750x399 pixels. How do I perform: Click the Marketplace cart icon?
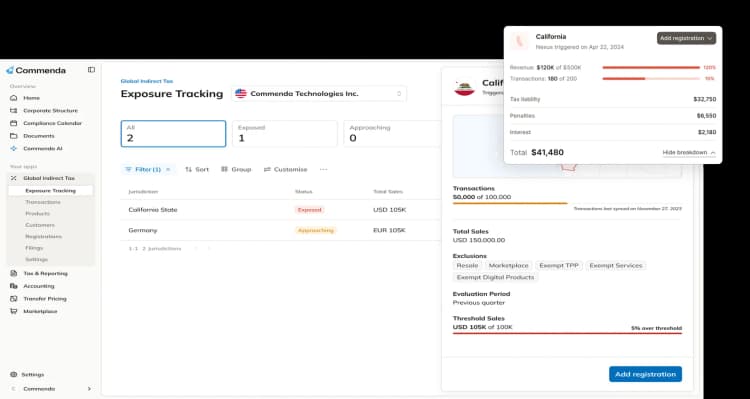13,311
